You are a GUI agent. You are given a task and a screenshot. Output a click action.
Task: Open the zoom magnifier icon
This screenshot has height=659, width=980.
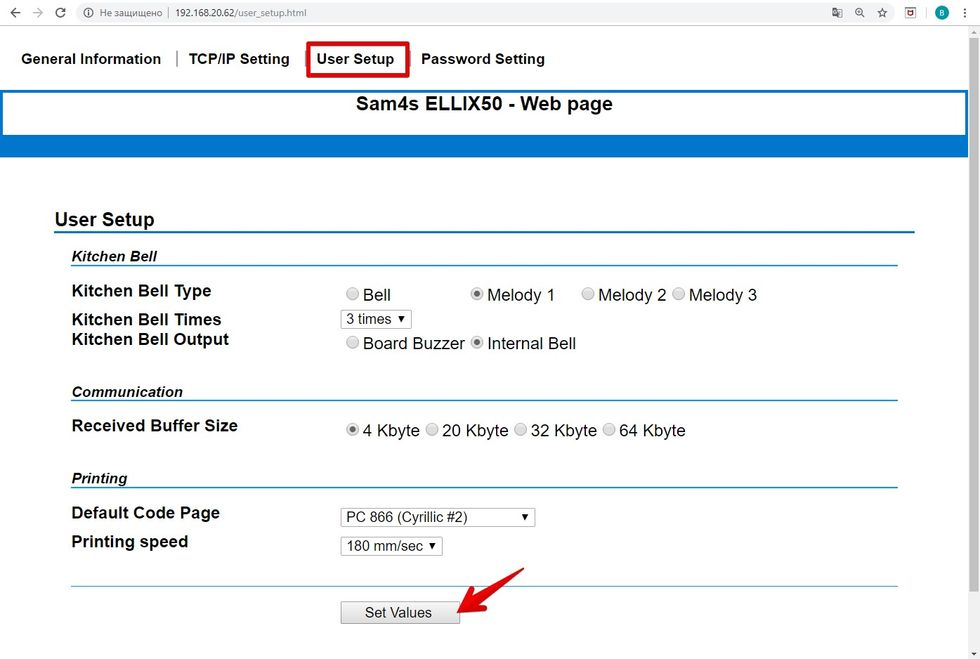(859, 13)
